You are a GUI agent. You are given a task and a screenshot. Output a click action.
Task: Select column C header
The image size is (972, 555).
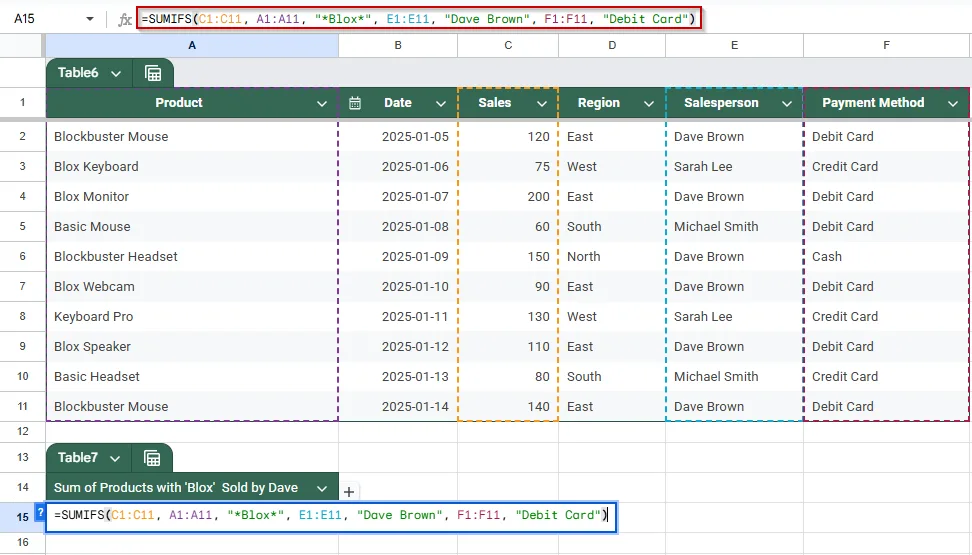point(508,45)
